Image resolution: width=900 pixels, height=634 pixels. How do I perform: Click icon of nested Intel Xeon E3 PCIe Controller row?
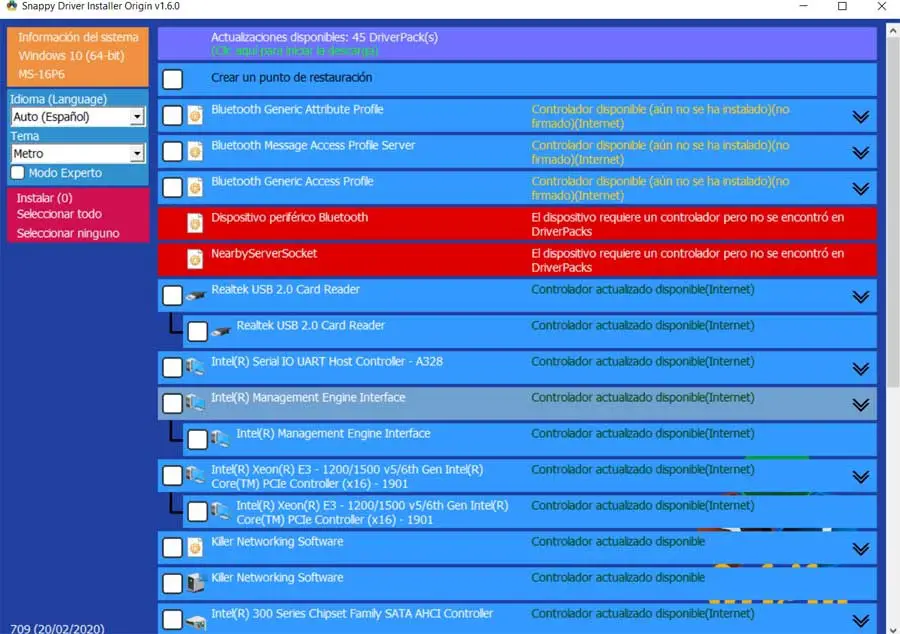click(220, 511)
